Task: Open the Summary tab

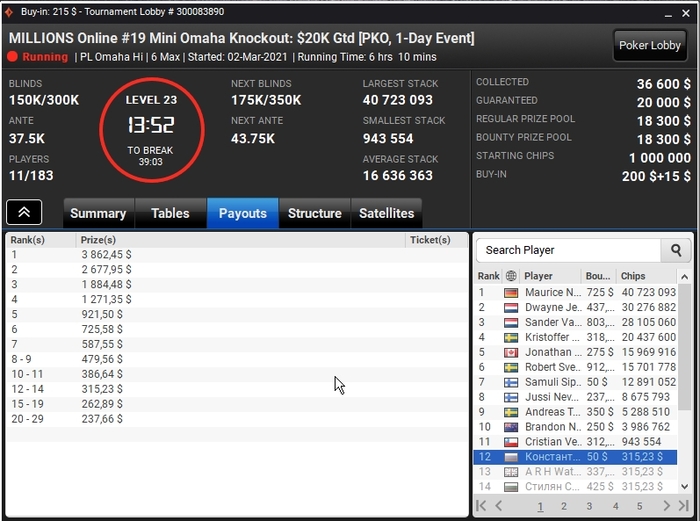Action: coord(98,213)
